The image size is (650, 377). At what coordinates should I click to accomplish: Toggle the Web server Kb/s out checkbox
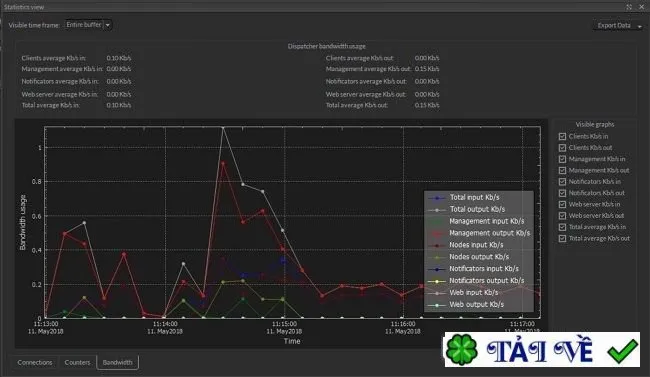562,216
